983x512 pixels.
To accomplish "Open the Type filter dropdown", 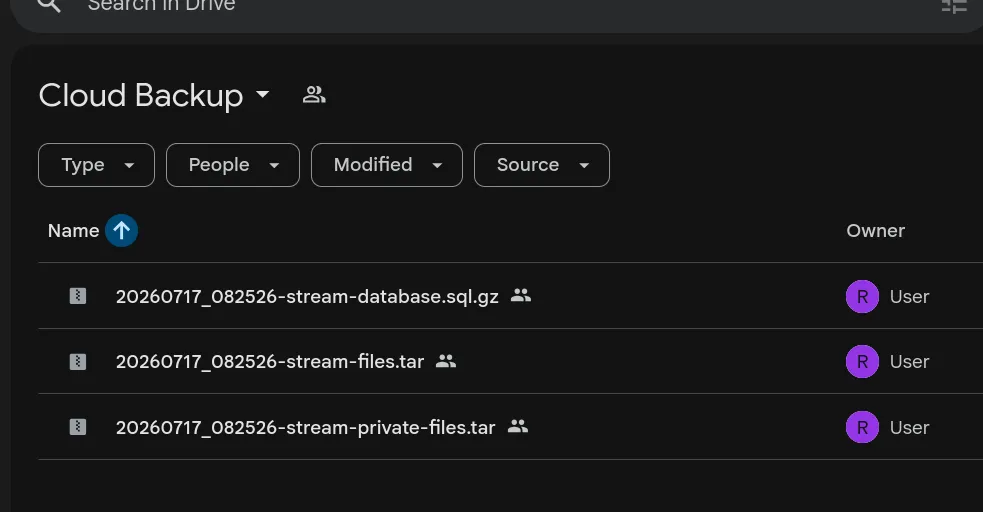I will tap(97, 165).
